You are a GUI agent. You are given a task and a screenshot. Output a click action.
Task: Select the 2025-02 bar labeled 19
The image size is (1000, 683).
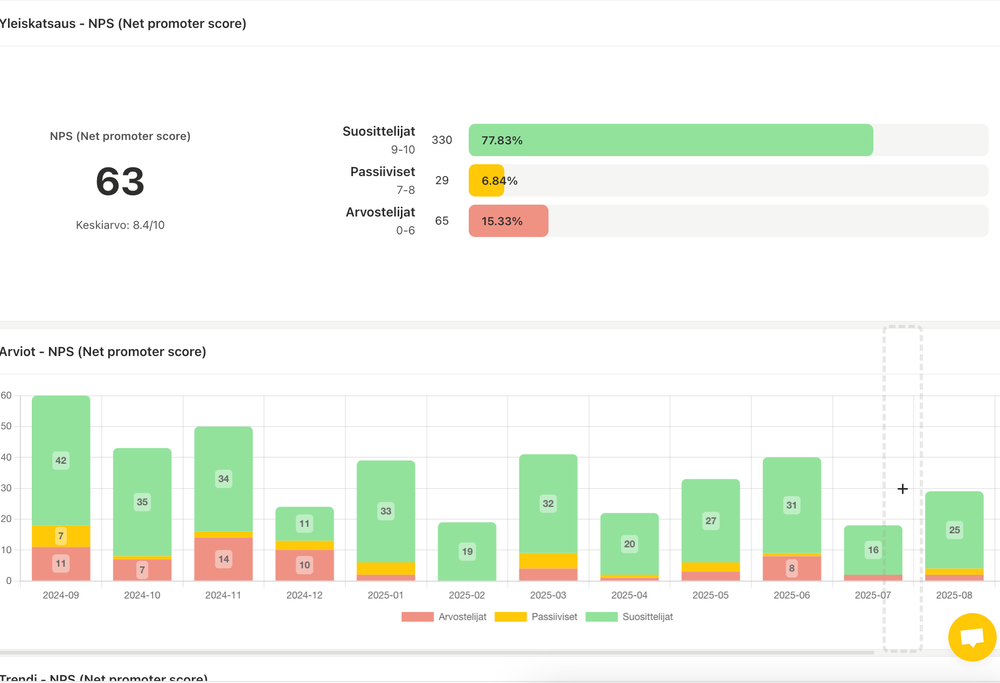467,551
